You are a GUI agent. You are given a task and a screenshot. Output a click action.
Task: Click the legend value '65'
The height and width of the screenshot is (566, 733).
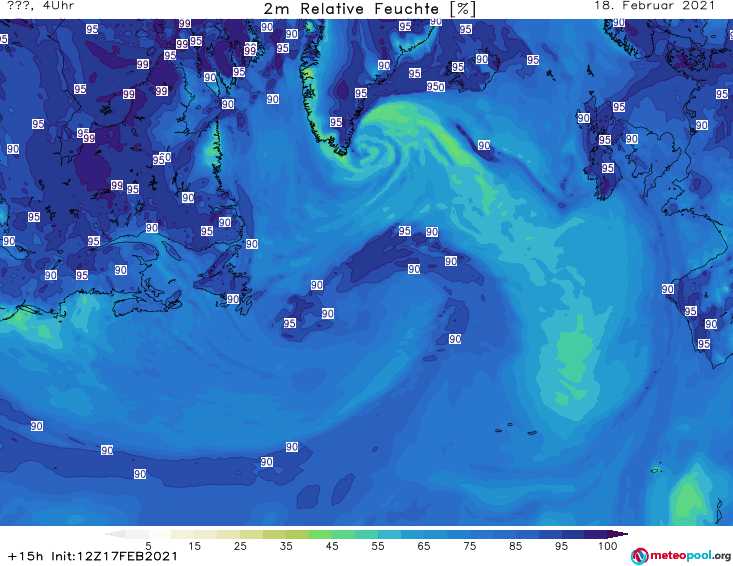point(424,546)
